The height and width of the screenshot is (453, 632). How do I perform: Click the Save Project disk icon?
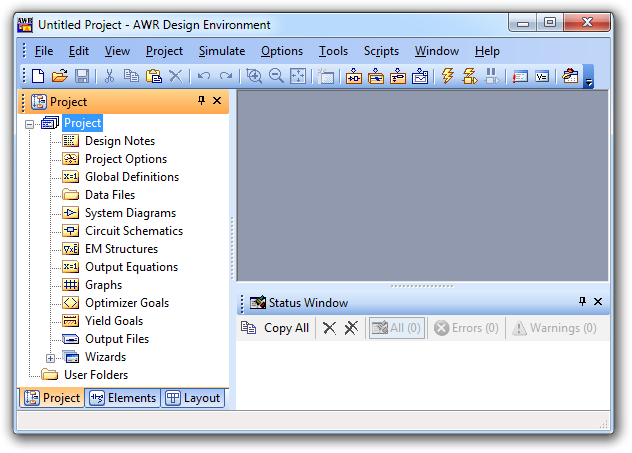(x=82, y=76)
